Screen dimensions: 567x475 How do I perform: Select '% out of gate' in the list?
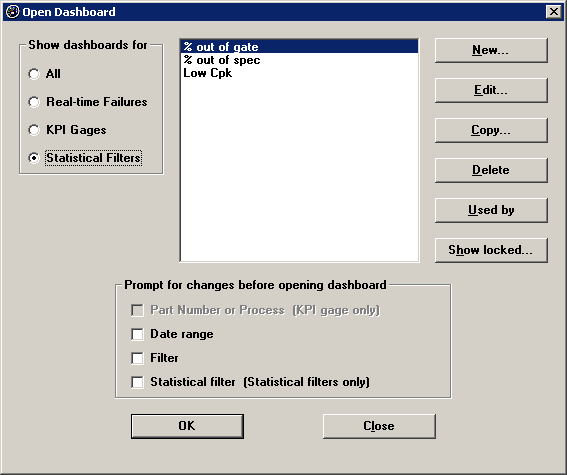click(x=299, y=47)
